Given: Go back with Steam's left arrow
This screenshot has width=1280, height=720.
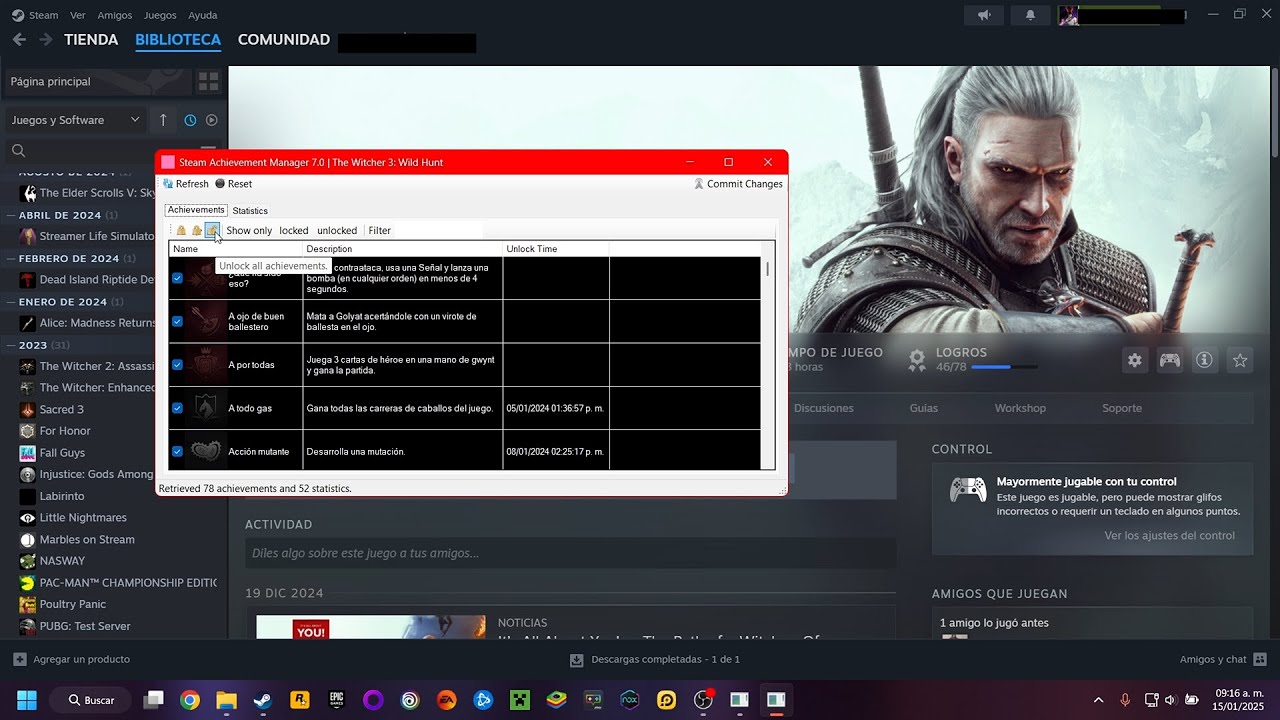Looking at the screenshot, I should pos(19,40).
